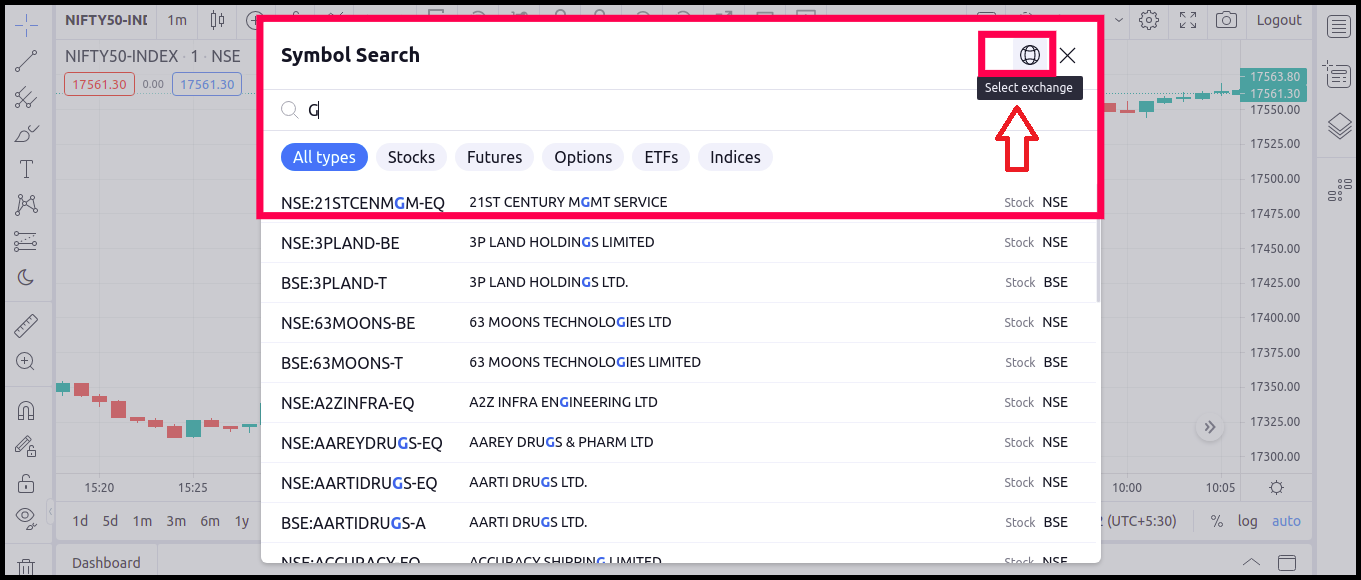Choose NSE:21STCENMGM-EQ result

(x=678, y=203)
